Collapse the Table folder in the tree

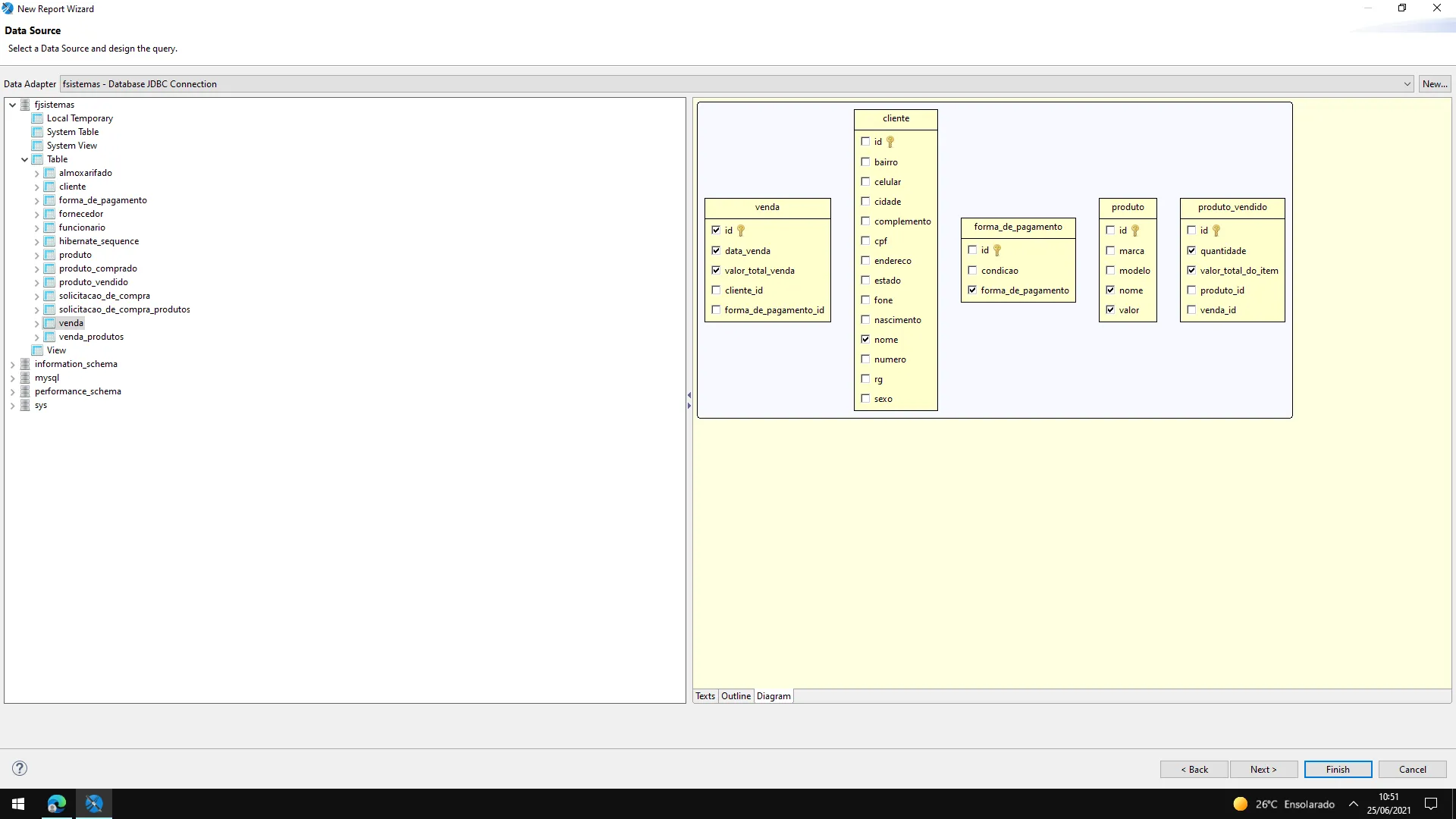24,159
